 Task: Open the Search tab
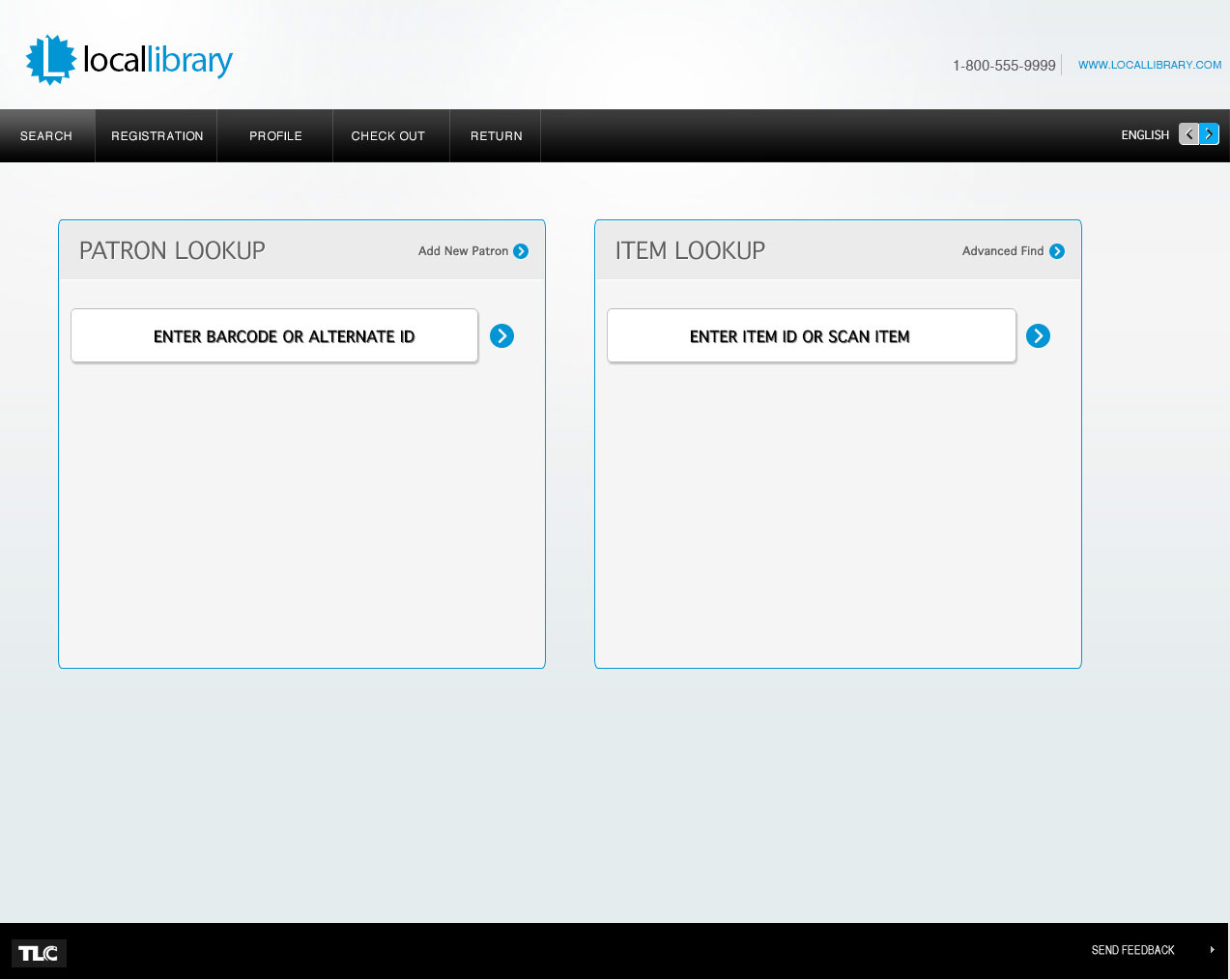click(x=46, y=136)
